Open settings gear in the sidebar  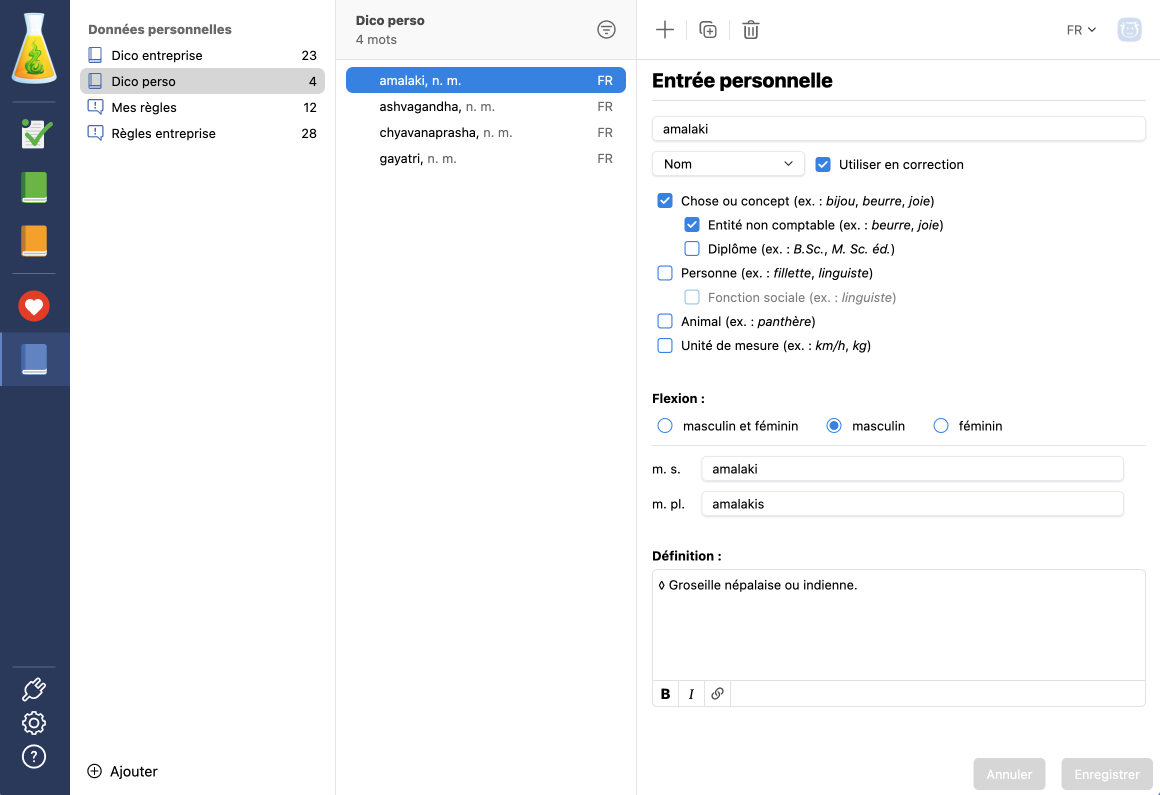(34, 723)
